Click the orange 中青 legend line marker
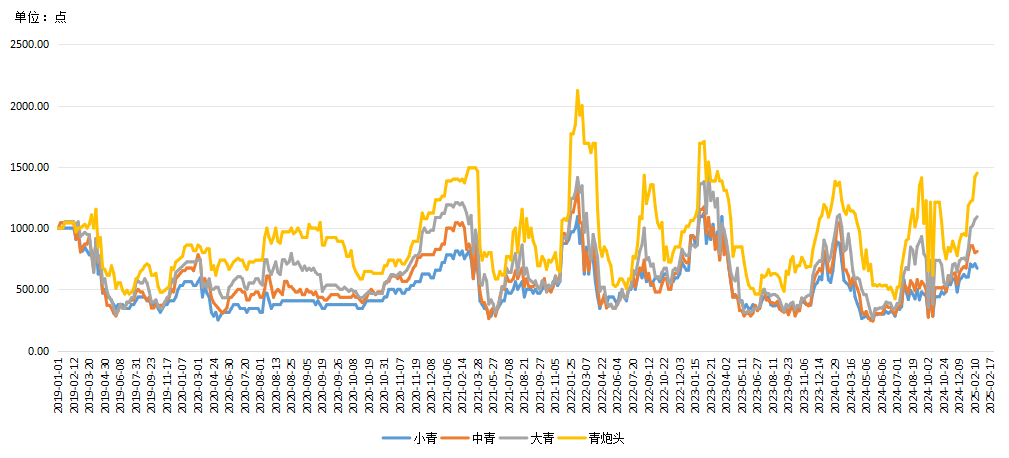1009x458 pixels. pyautogui.click(x=456, y=438)
